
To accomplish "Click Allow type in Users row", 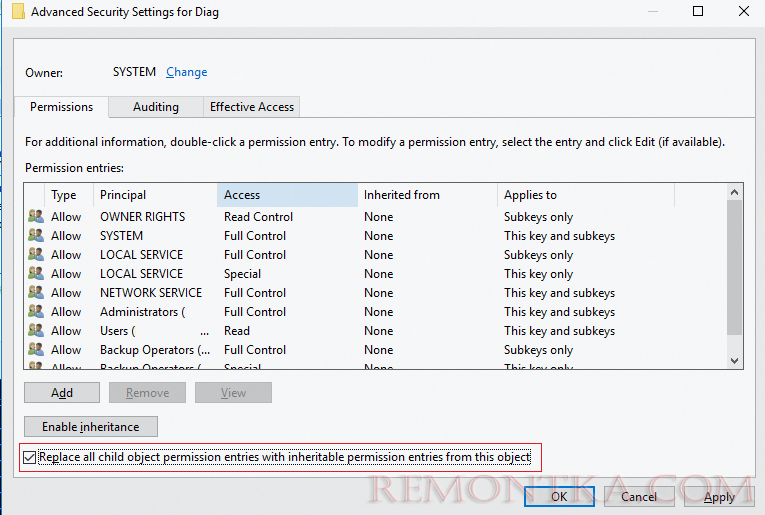I will [x=66, y=331].
